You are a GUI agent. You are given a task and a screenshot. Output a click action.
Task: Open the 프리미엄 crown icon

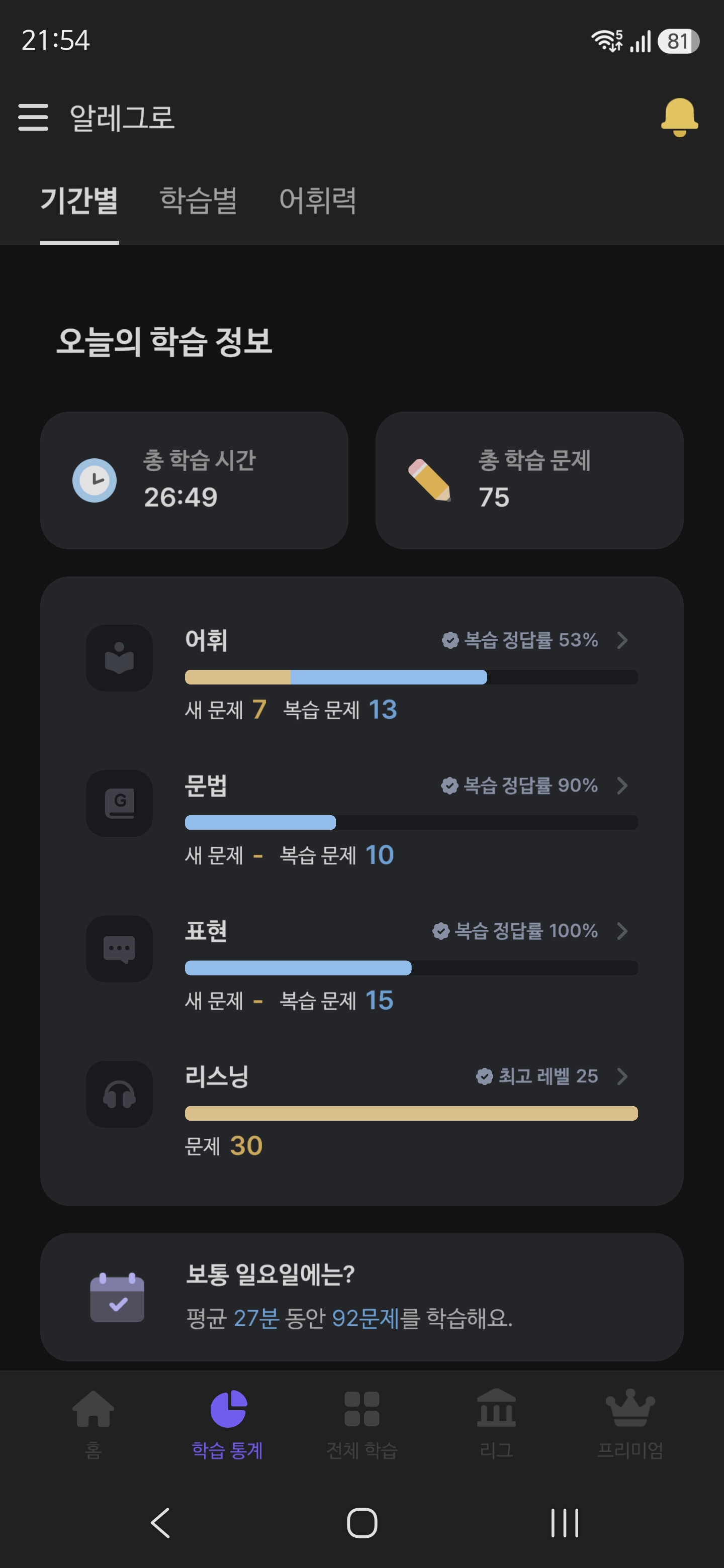pyautogui.click(x=630, y=1408)
